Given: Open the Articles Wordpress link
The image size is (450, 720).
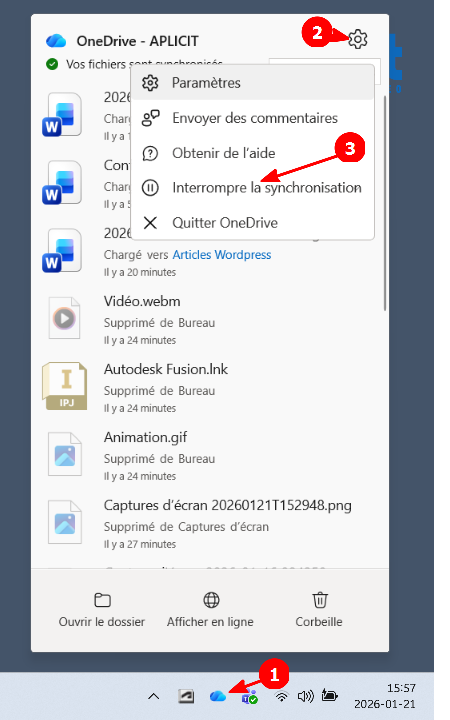Looking at the screenshot, I should [x=222, y=254].
